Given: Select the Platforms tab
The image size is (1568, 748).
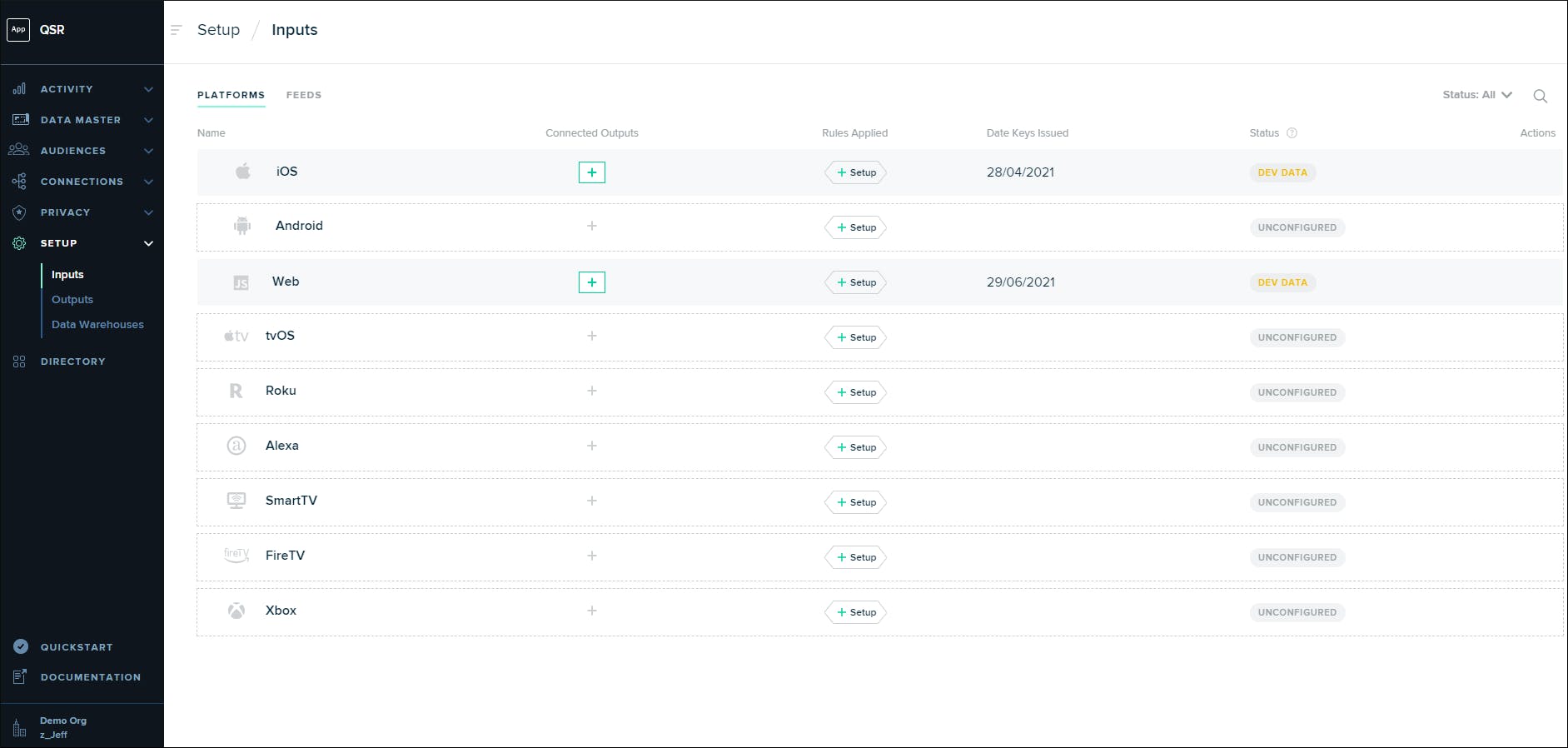Looking at the screenshot, I should (231, 95).
